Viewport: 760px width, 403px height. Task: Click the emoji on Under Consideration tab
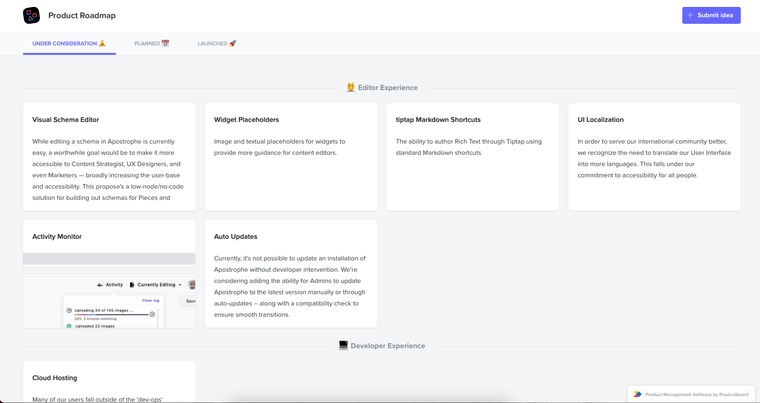pyautogui.click(x=102, y=43)
